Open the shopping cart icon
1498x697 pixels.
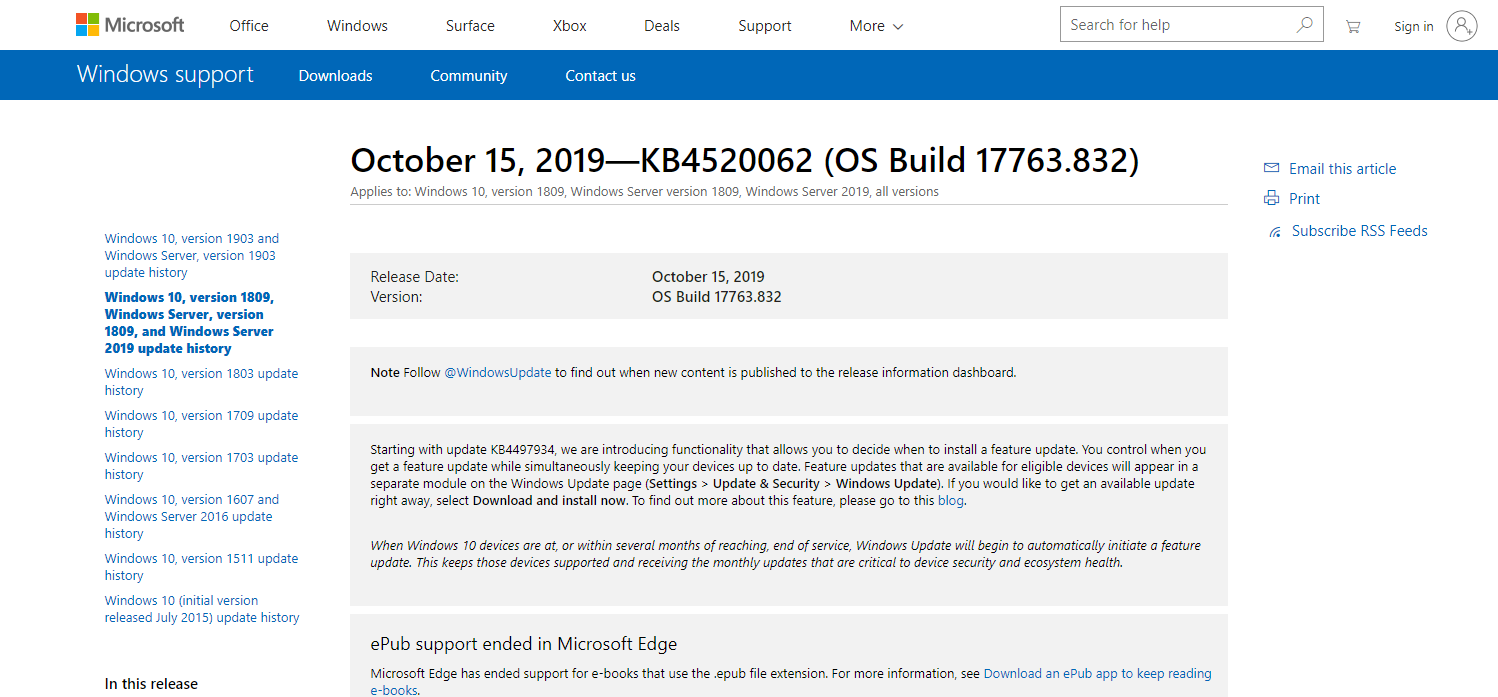[1352, 27]
